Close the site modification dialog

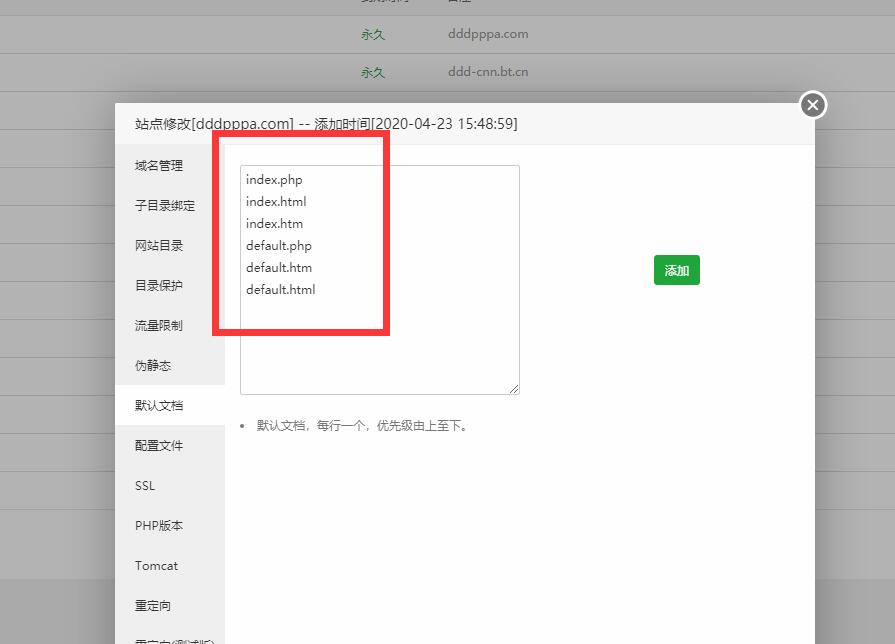coord(812,104)
